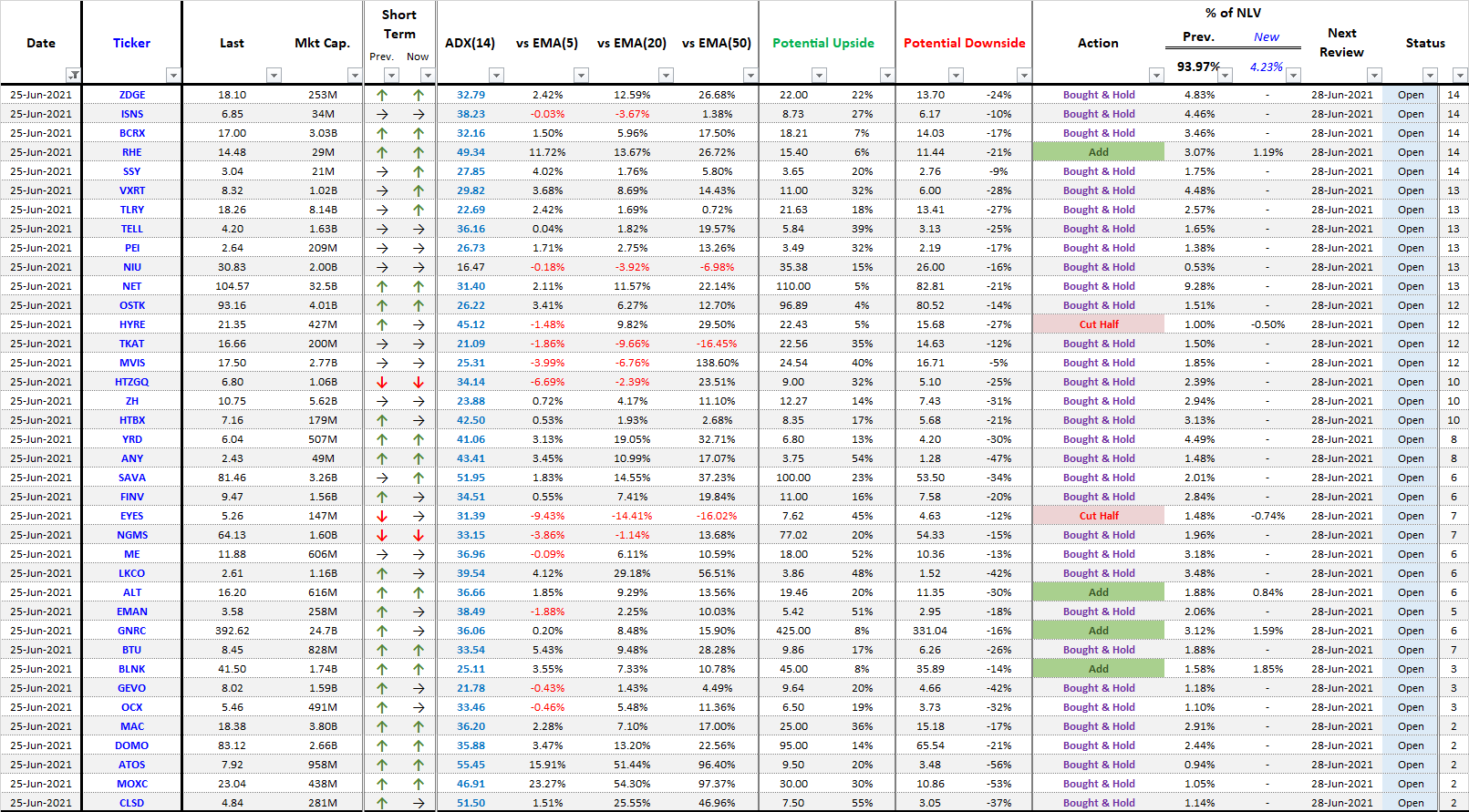Select the ZDGE ticker cell
Viewport: 1469px width, 812px height.
(132, 95)
